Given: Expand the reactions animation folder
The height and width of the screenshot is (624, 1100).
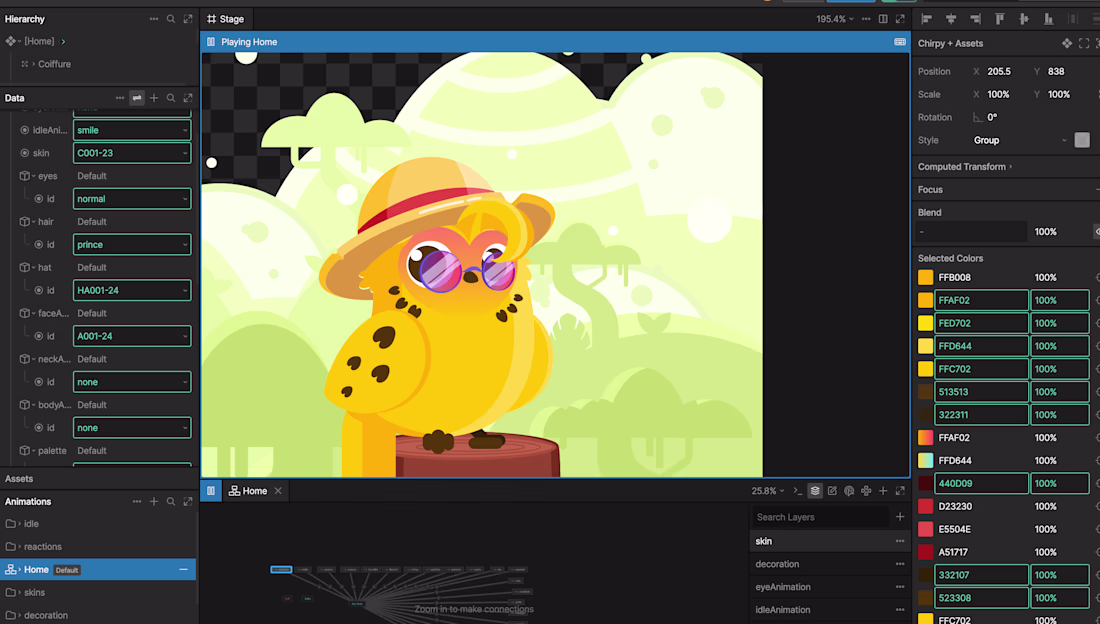Looking at the screenshot, I should pos(20,547).
